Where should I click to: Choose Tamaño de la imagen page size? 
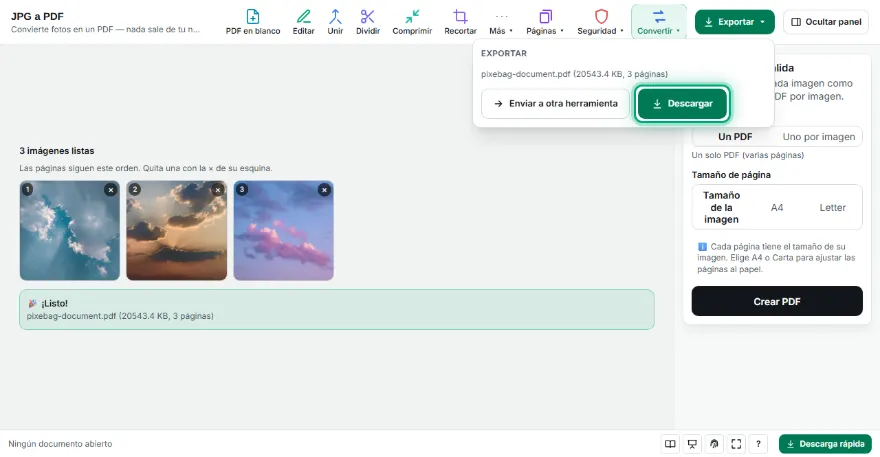pyautogui.click(x=721, y=207)
